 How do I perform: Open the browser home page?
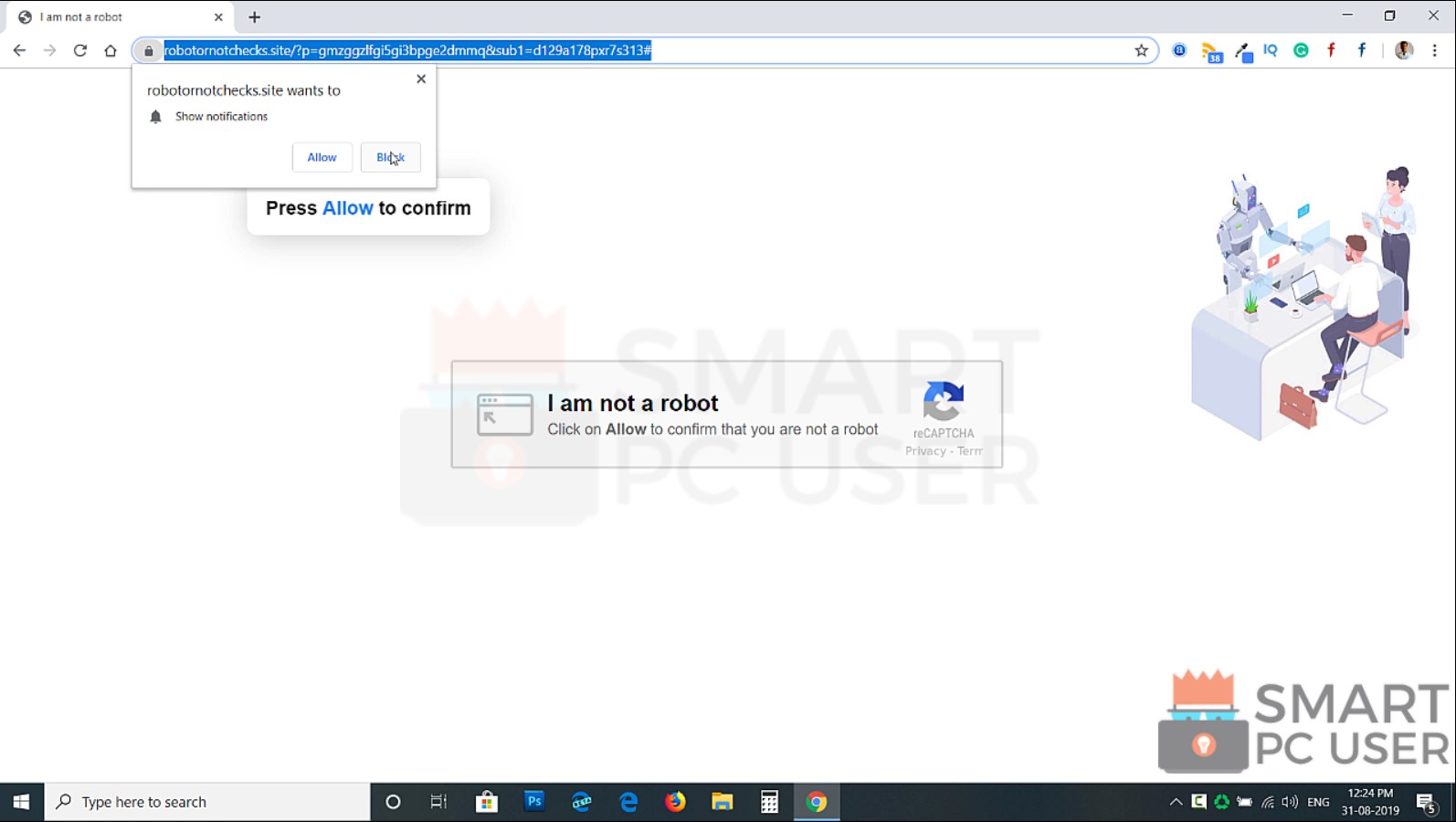(111, 50)
